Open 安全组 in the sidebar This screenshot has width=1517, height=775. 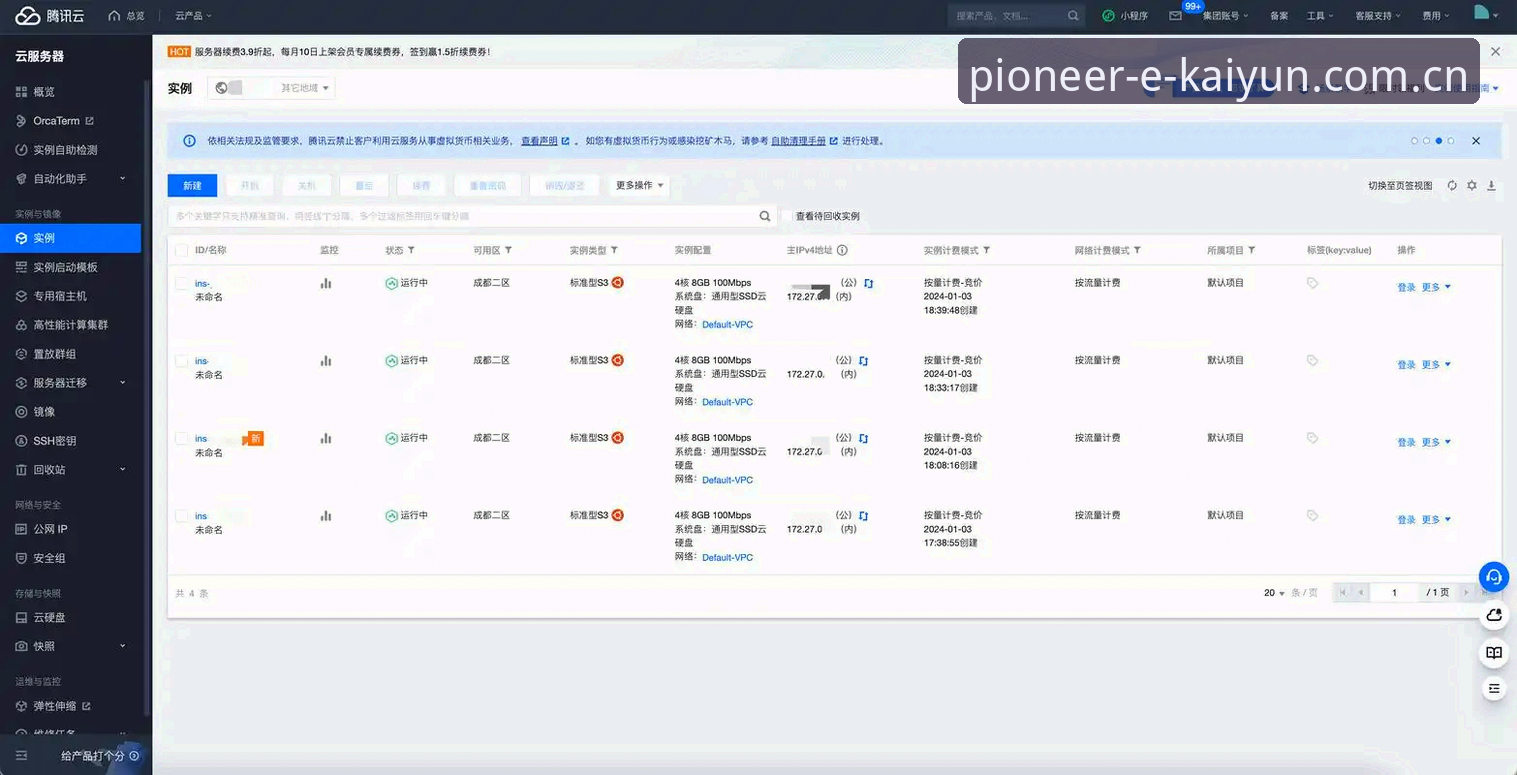pyautogui.click(x=49, y=558)
